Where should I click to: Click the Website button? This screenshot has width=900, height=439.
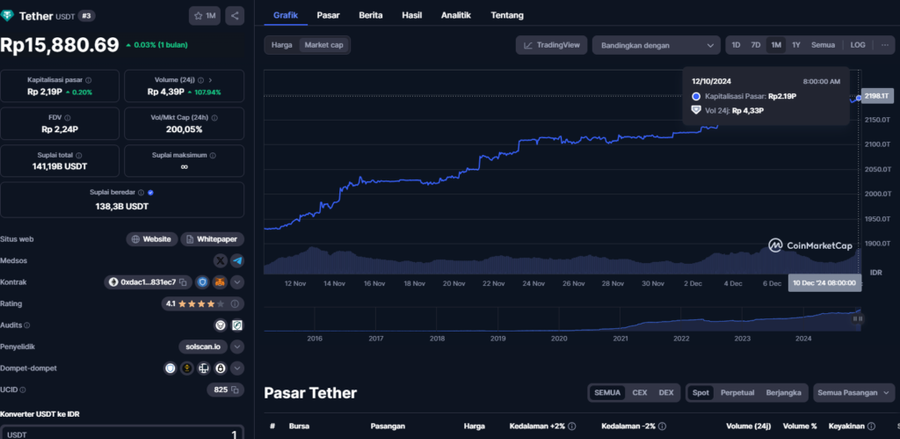[x=152, y=239]
